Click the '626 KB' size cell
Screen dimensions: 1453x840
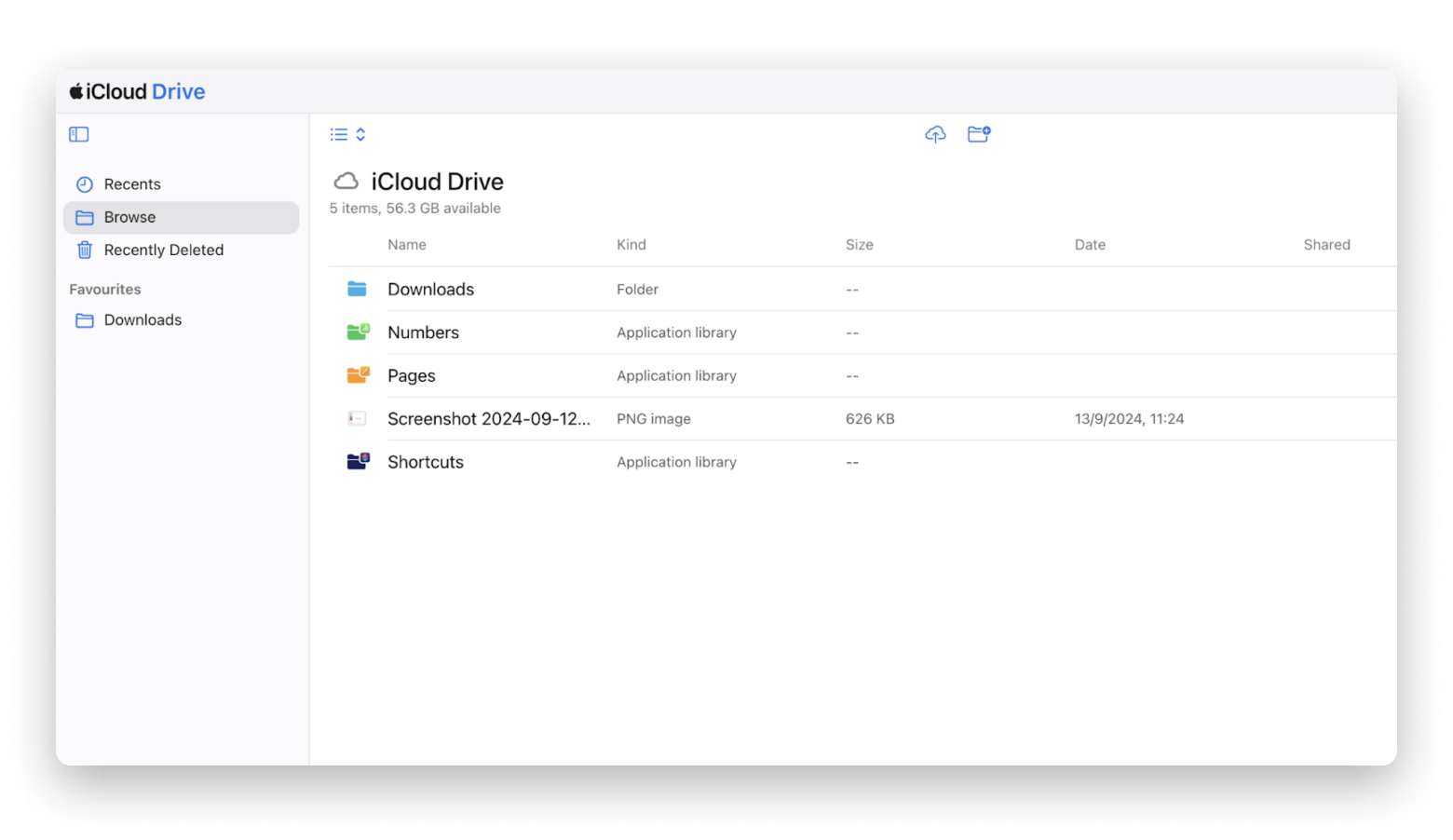[870, 419]
